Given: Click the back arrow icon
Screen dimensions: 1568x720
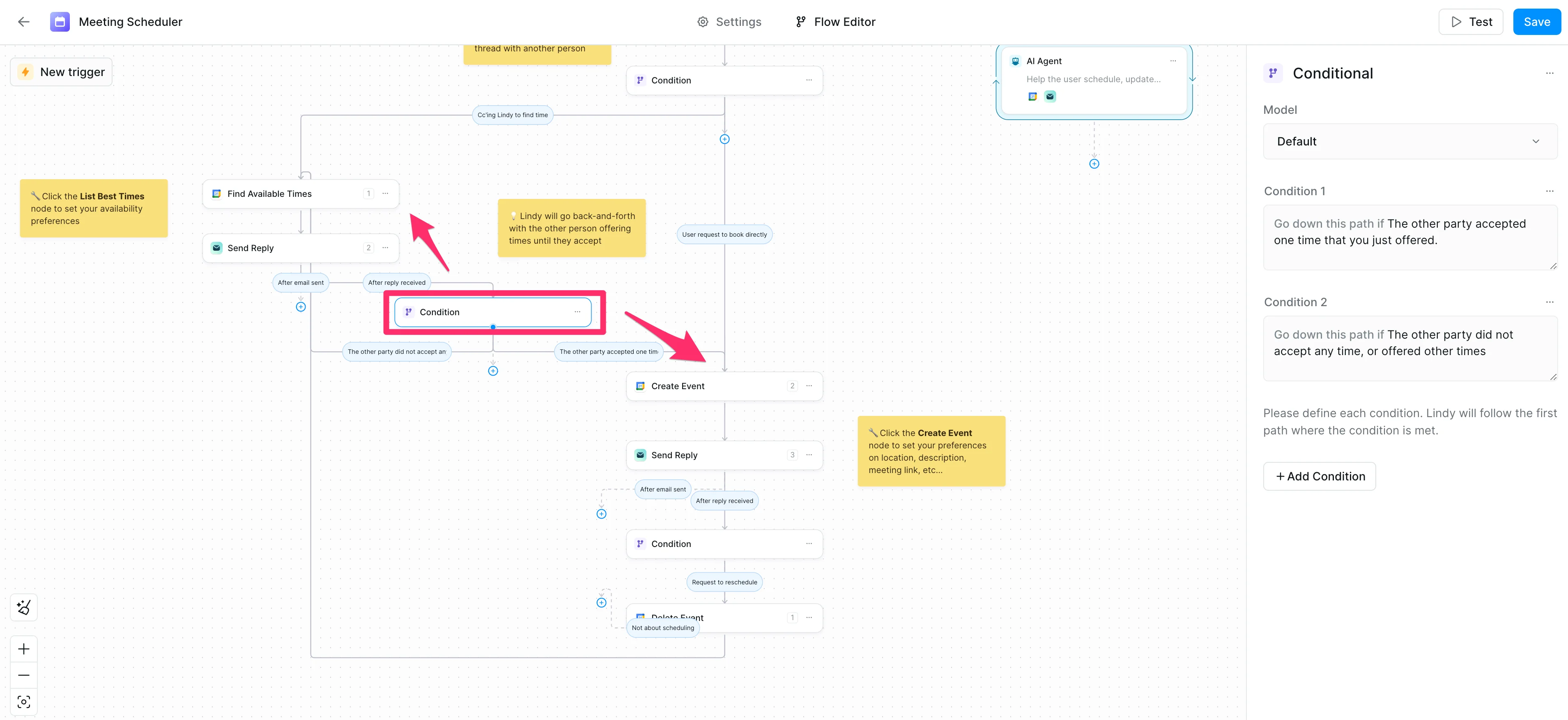Looking at the screenshot, I should coord(24,22).
